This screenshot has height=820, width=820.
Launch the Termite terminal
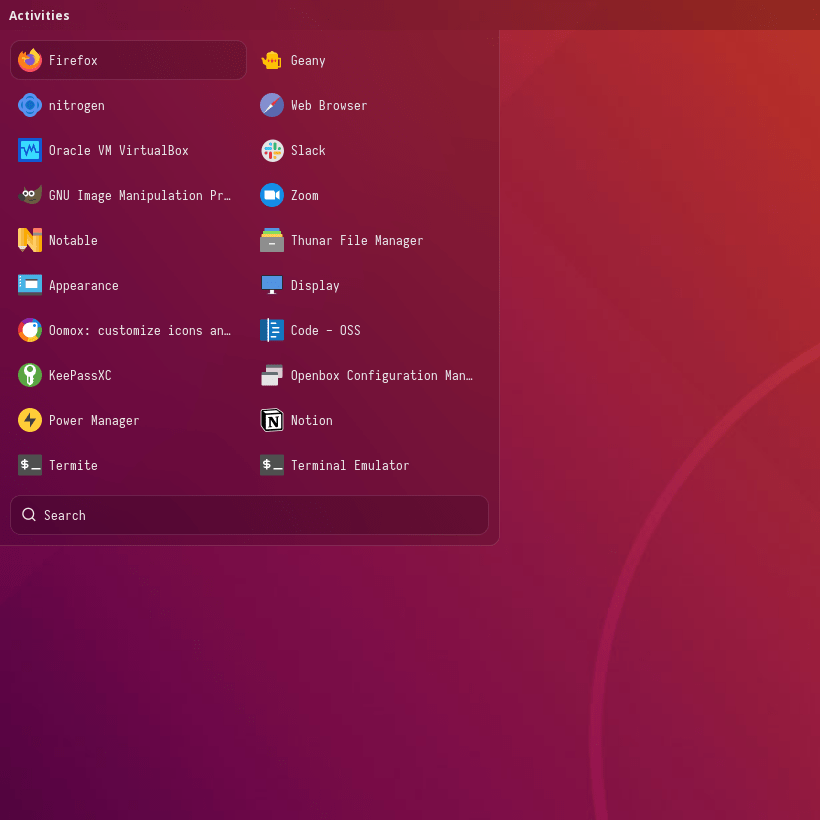(73, 465)
